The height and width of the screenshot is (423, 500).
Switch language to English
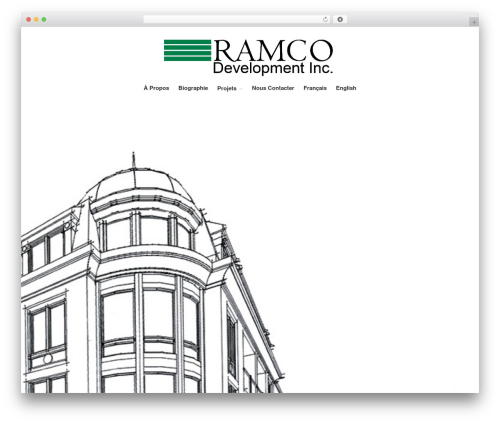pos(346,88)
